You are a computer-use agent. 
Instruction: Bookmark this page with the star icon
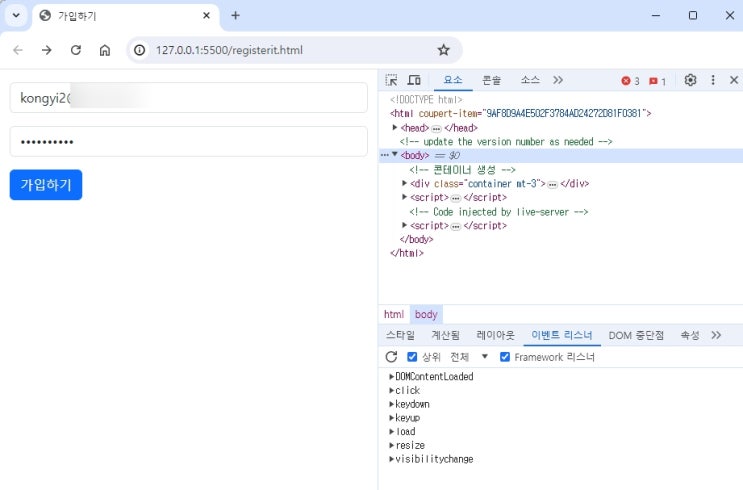tap(444, 50)
